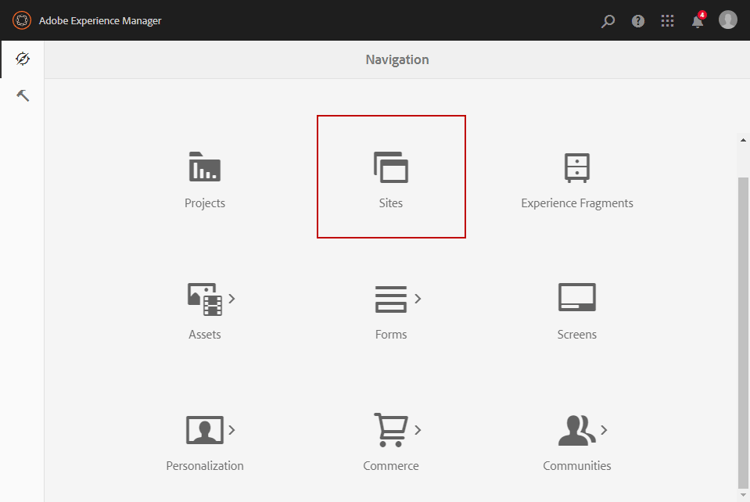Click the Projects label

[x=205, y=203]
